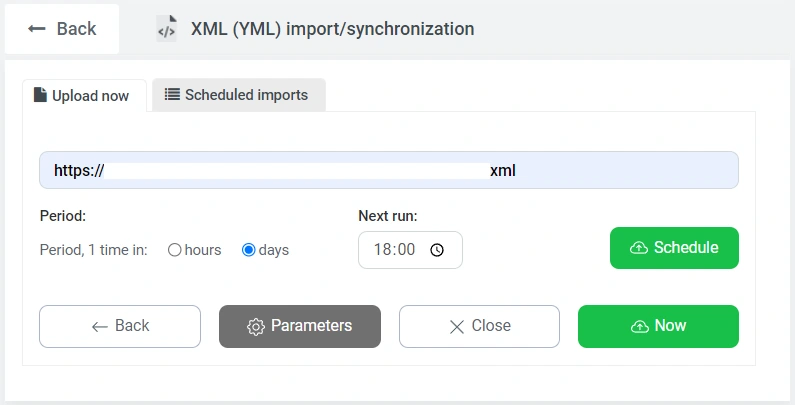Select the days period radio button
Image resolution: width=795 pixels, height=405 pixels.
[248, 250]
